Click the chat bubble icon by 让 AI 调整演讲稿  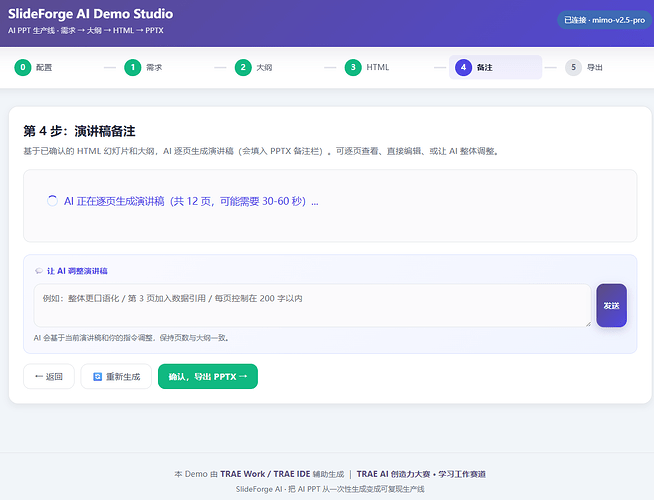coord(39,271)
